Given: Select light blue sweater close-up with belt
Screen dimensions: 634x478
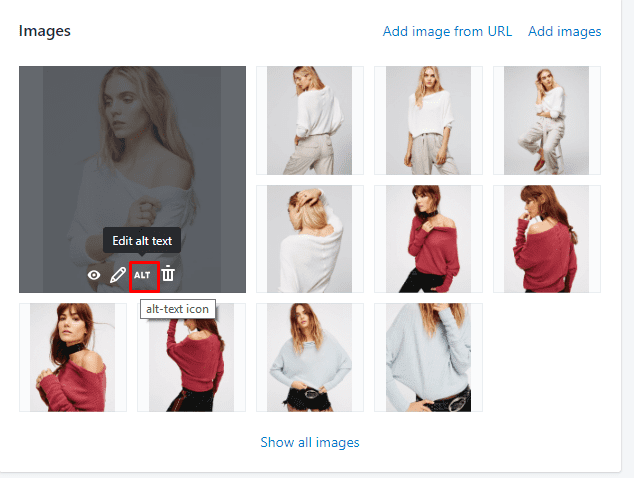Looking at the screenshot, I should tap(428, 357).
